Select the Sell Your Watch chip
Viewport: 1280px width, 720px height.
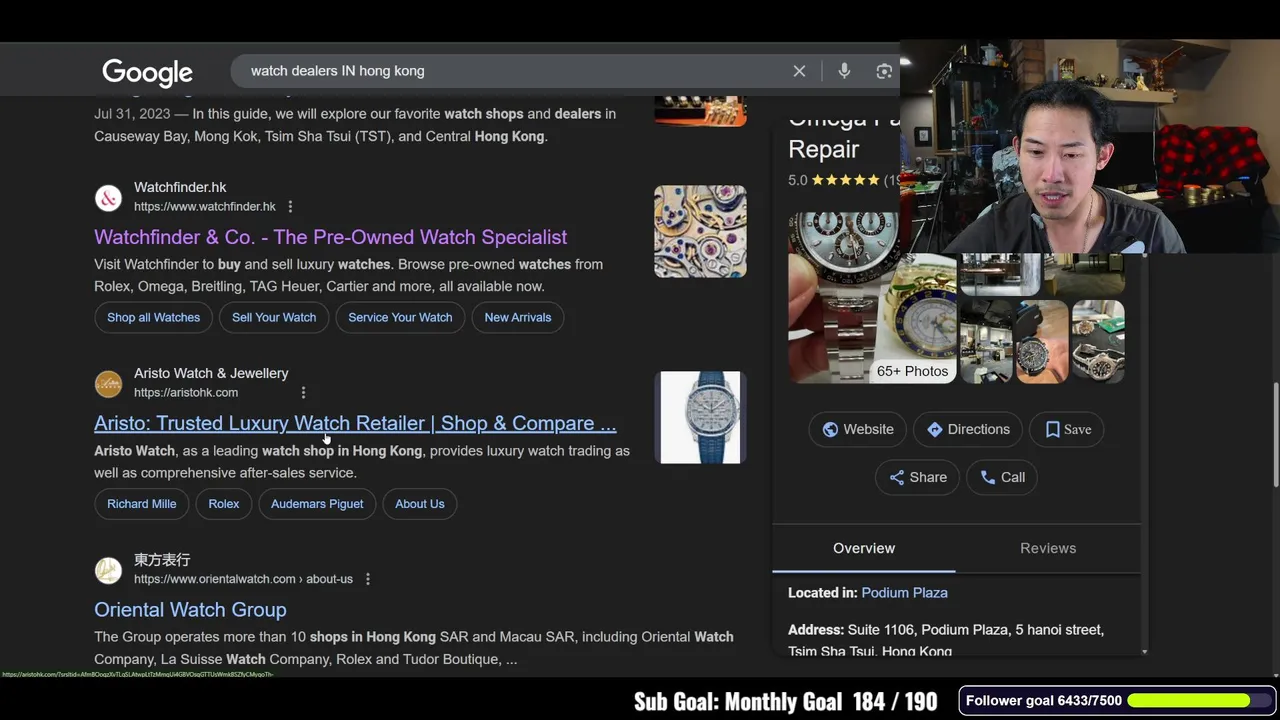point(274,317)
